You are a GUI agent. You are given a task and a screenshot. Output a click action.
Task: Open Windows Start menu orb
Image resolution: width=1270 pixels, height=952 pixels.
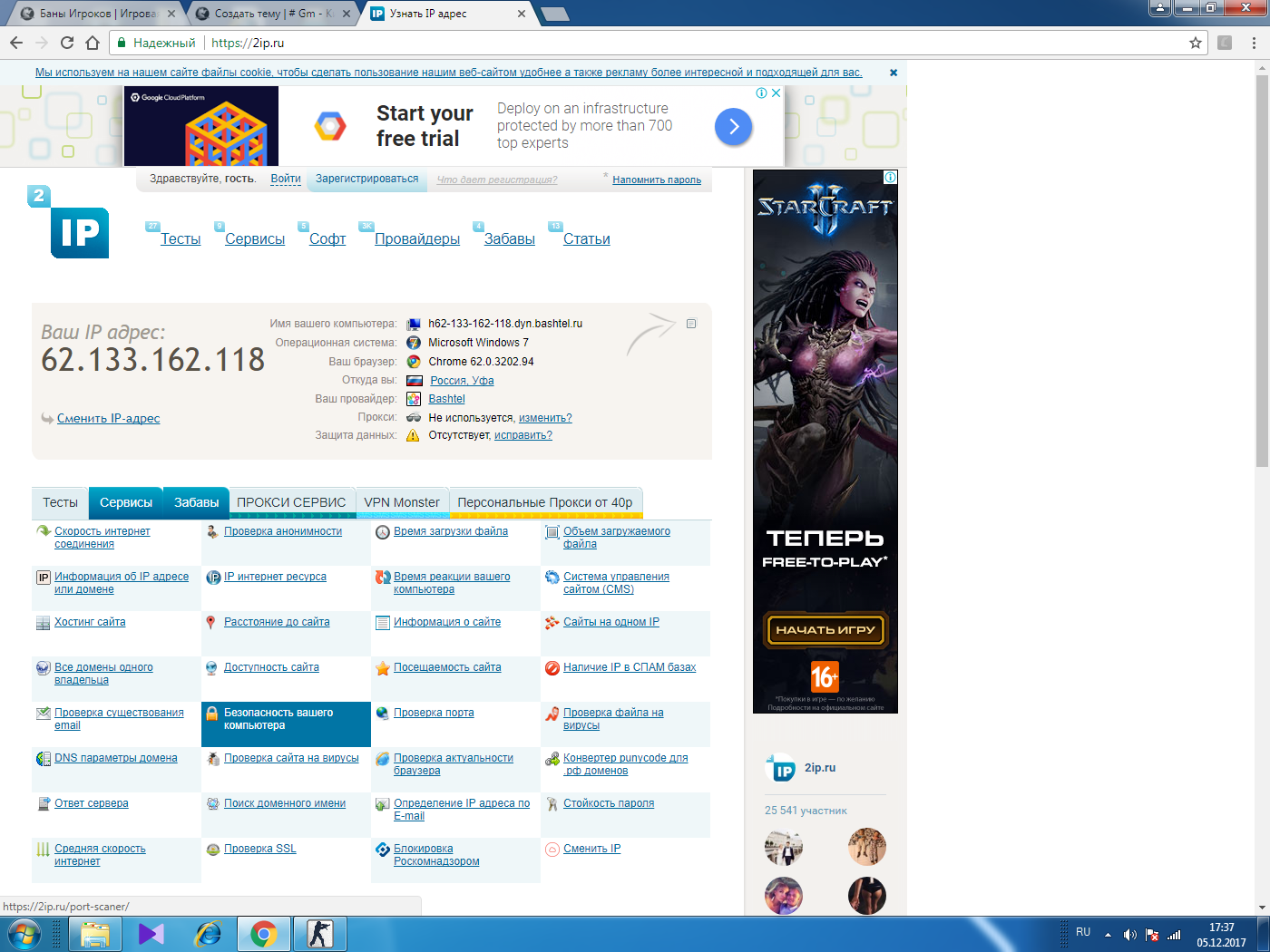point(23,934)
